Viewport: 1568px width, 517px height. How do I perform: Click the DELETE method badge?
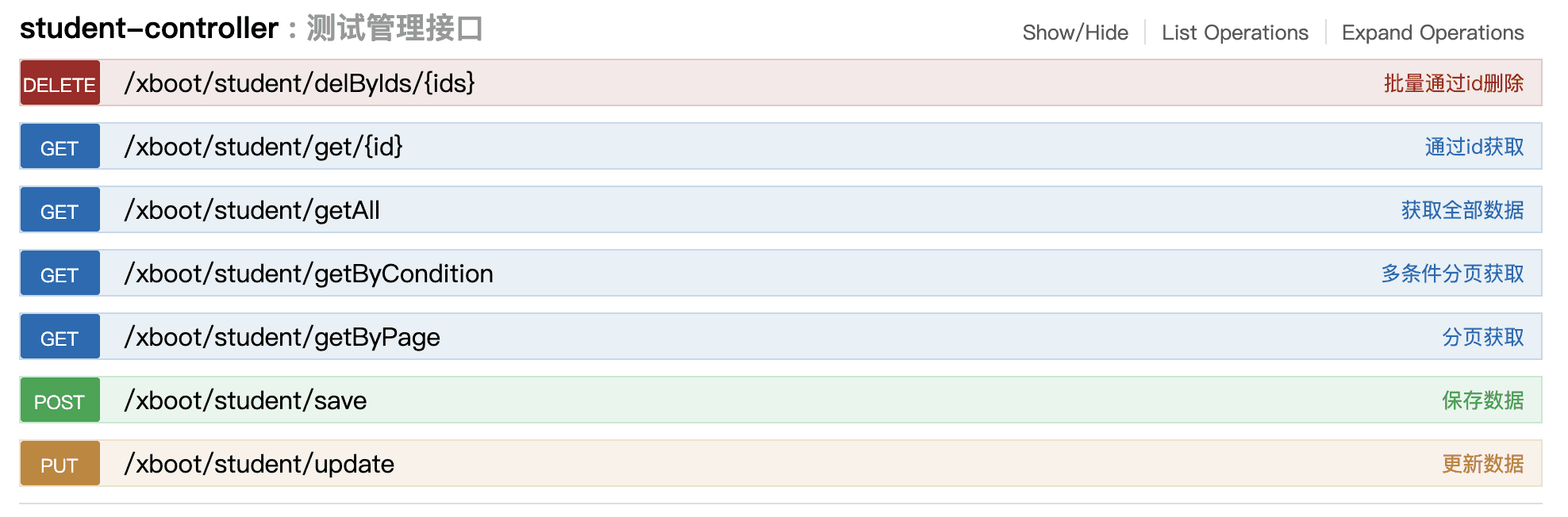(60, 83)
